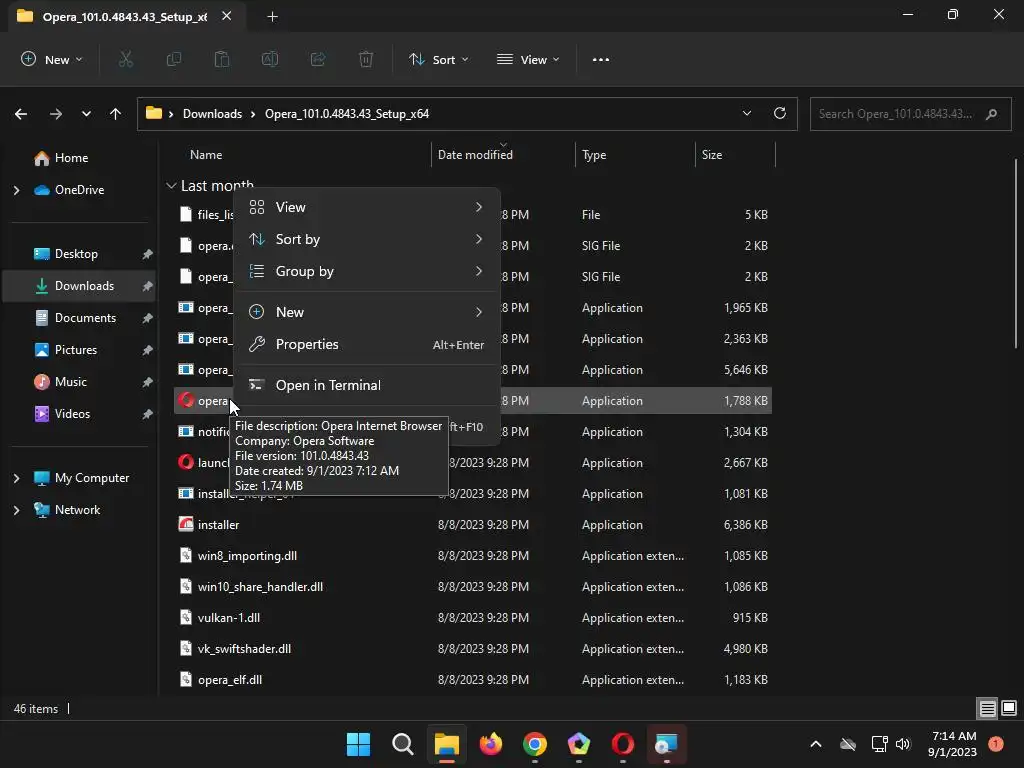Open notification badge in system tray
The height and width of the screenshot is (768, 1024).
tap(996, 744)
